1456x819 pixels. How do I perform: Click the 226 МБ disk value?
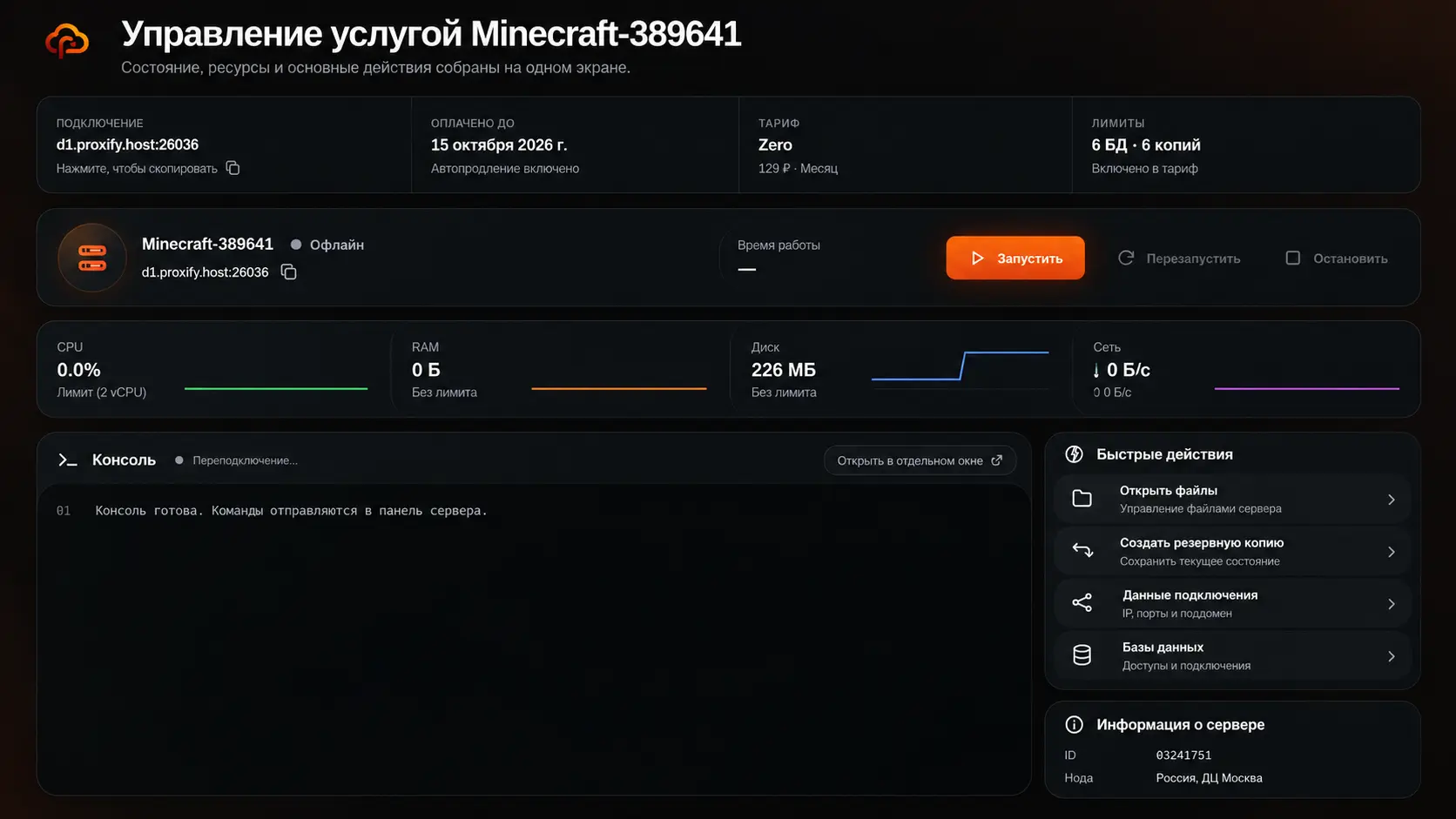pos(784,370)
